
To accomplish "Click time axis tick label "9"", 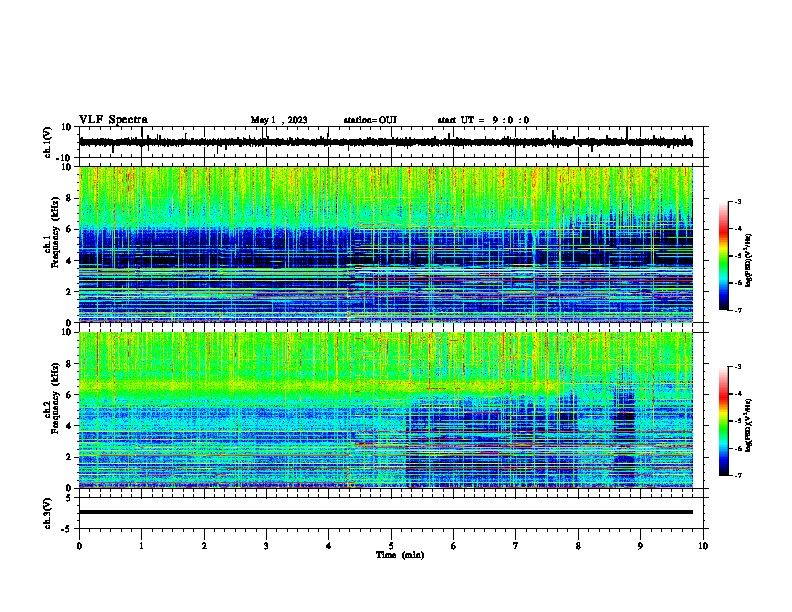I will point(640,545).
